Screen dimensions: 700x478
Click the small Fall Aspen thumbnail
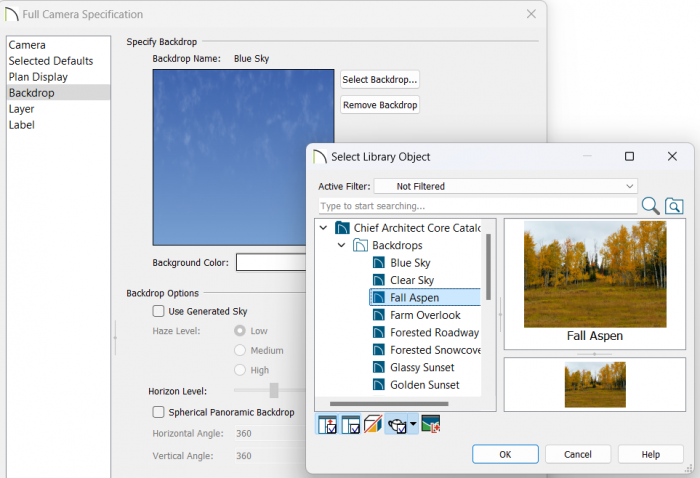595,385
